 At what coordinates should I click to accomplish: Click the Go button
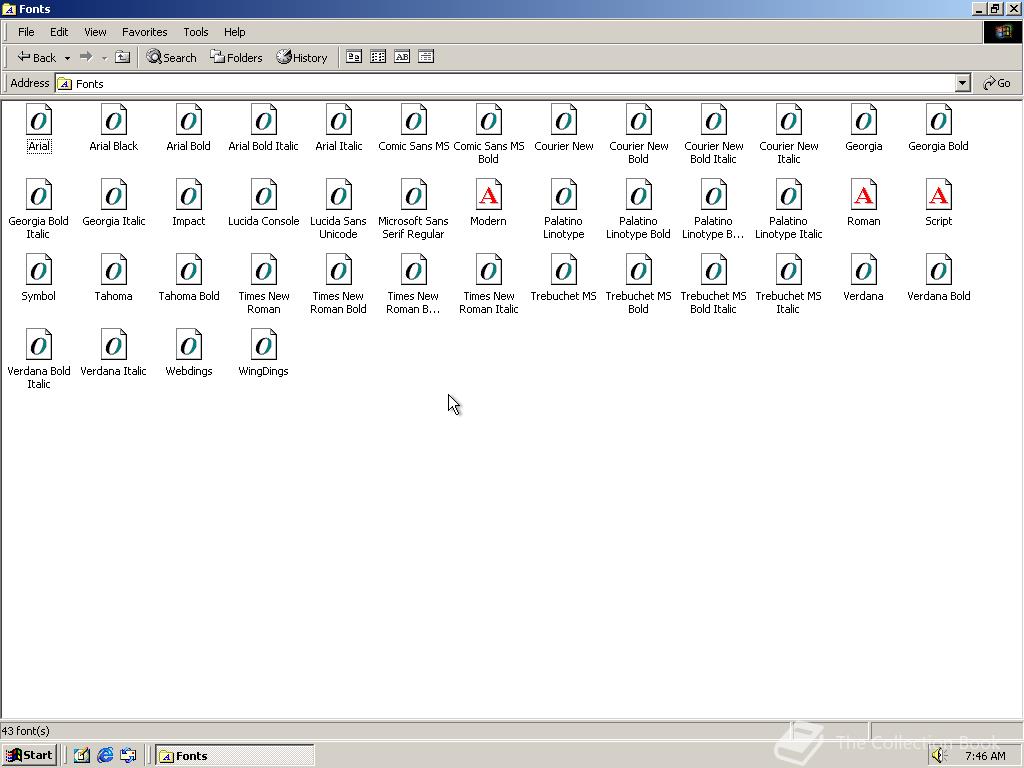point(997,83)
